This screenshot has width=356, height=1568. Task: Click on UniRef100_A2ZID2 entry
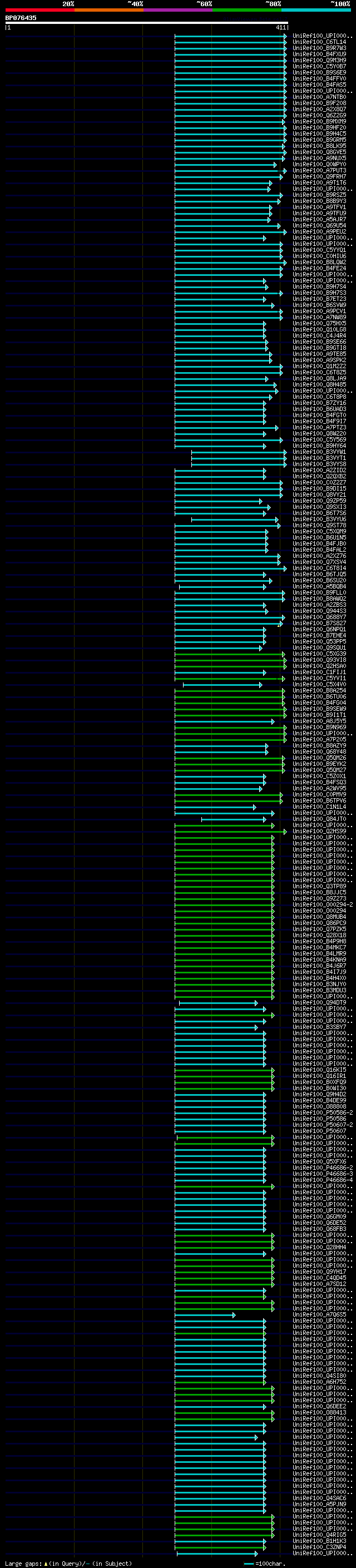coord(319,471)
